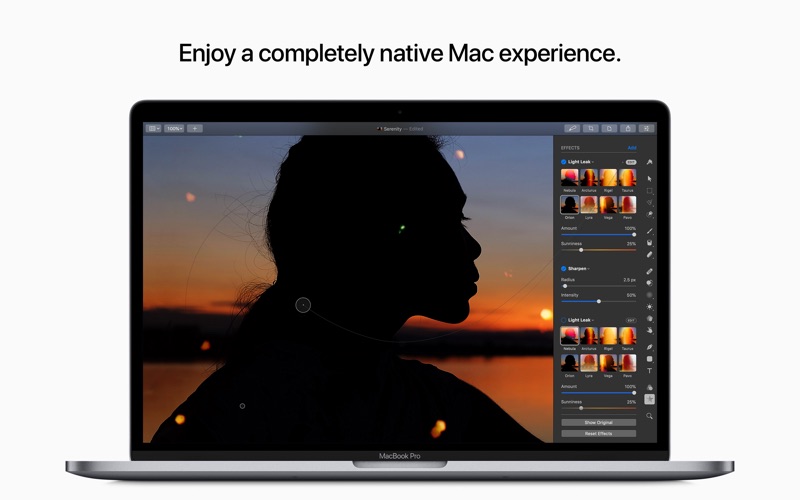This screenshot has height=500, width=800.
Task: Choose the rounded square Shape tool
Action: click(649, 359)
